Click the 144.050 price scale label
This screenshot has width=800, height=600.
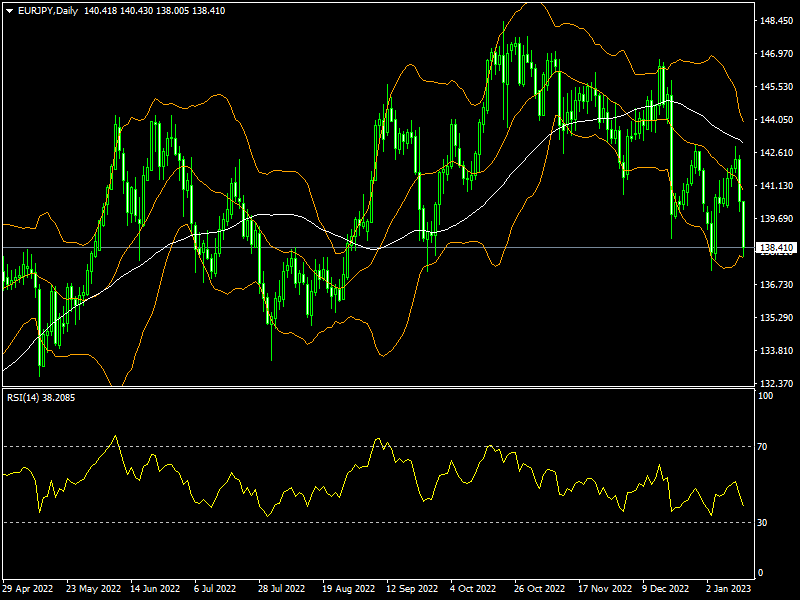pyautogui.click(x=777, y=119)
